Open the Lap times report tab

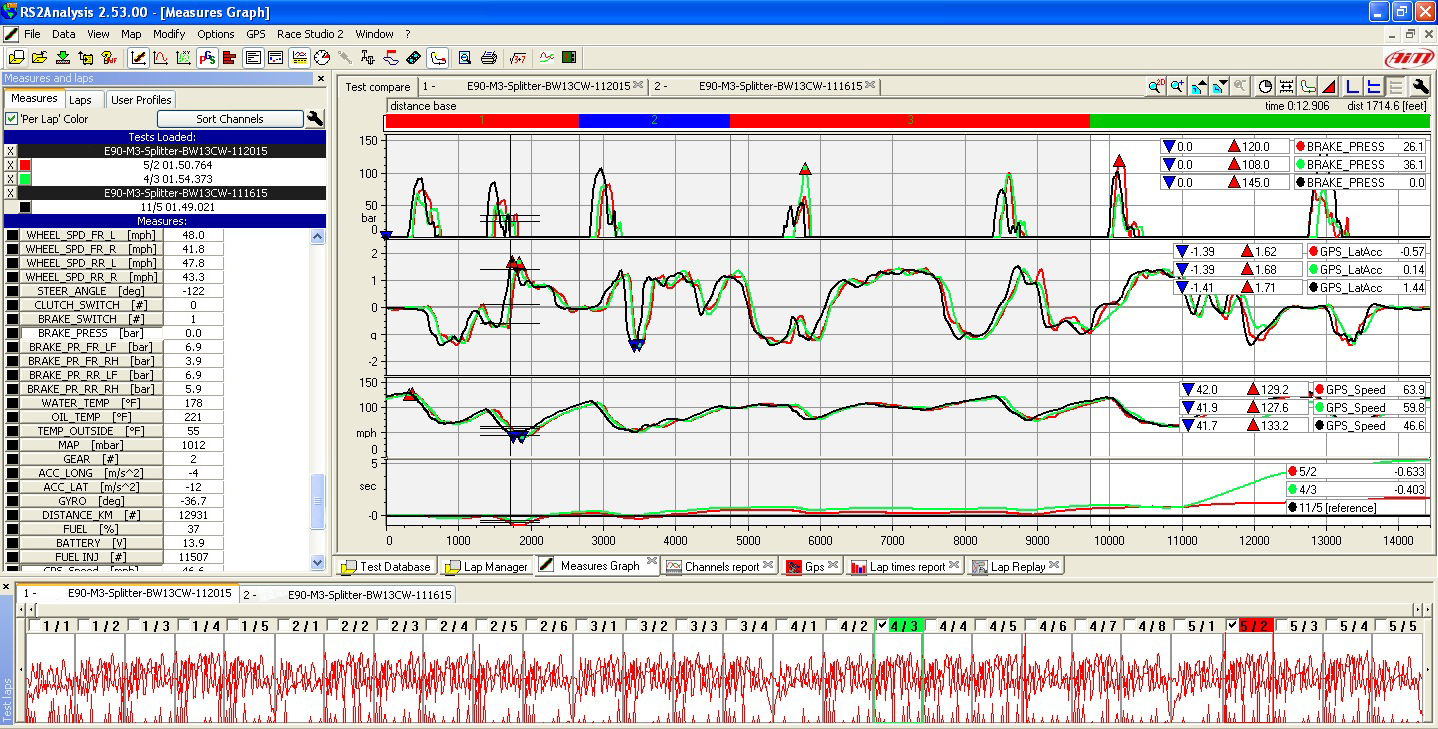pyautogui.click(x=905, y=566)
